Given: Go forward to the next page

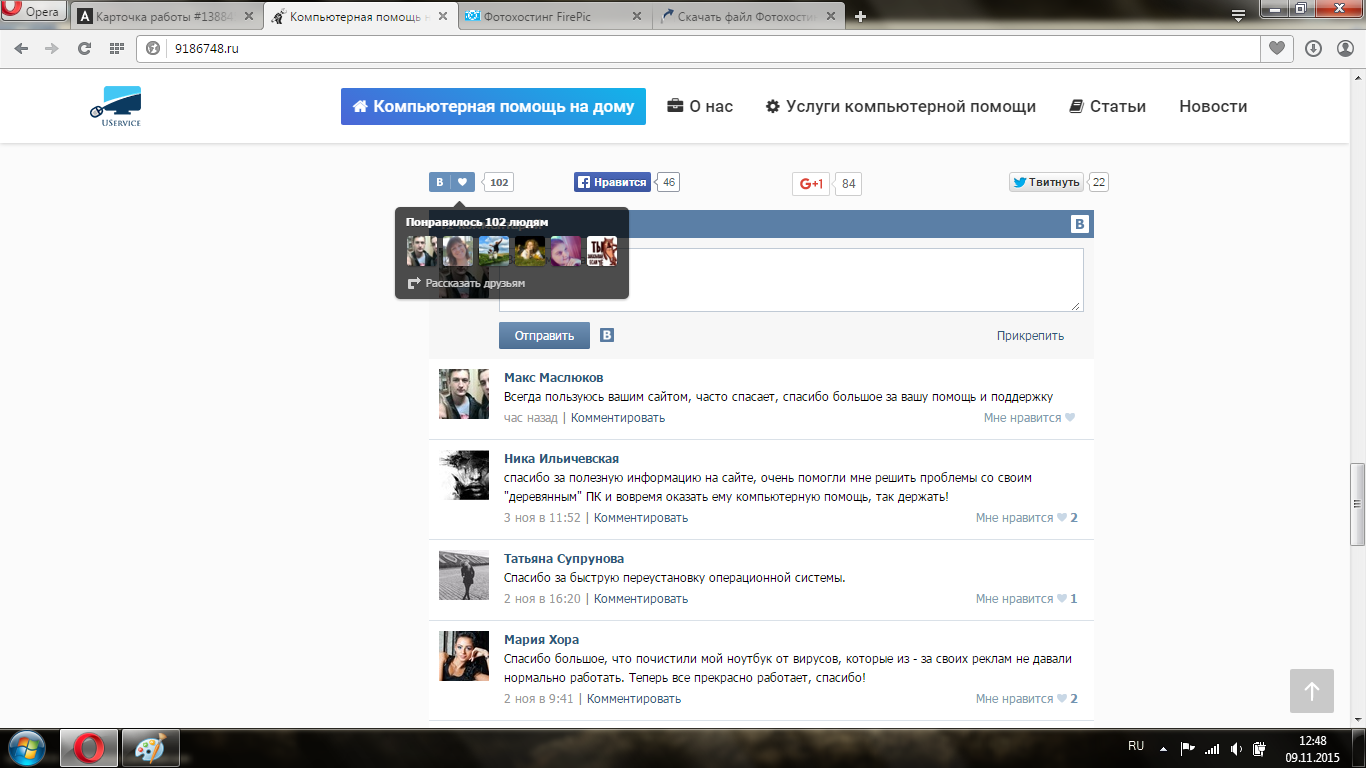Looking at the screenshot, I should click(x=52, y=48).
